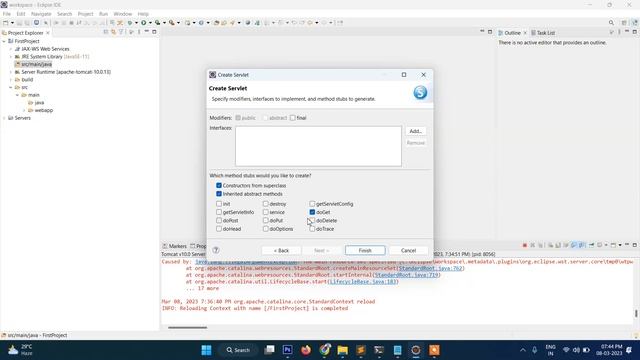This screenshot has width=640, height=360.
Task: Check the init method stub
Action: pos(219,204)
